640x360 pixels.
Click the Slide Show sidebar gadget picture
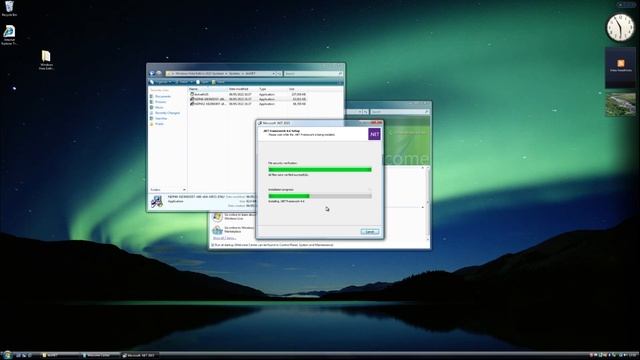click(620, 104)
